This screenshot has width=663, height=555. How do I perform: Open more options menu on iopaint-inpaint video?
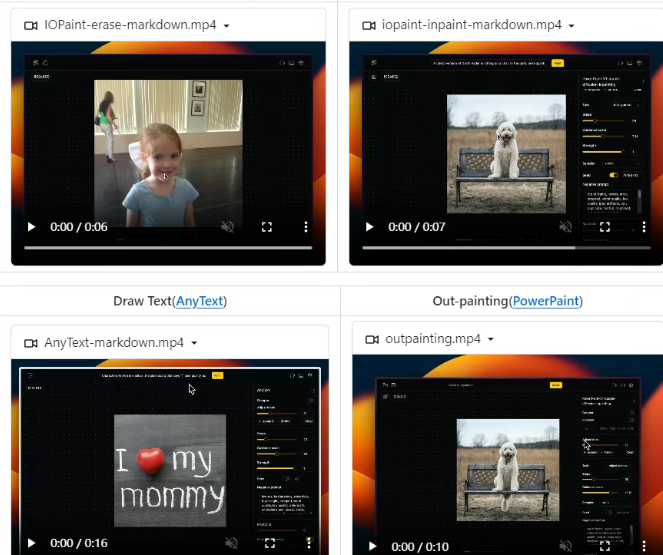(x=644, y=227)
